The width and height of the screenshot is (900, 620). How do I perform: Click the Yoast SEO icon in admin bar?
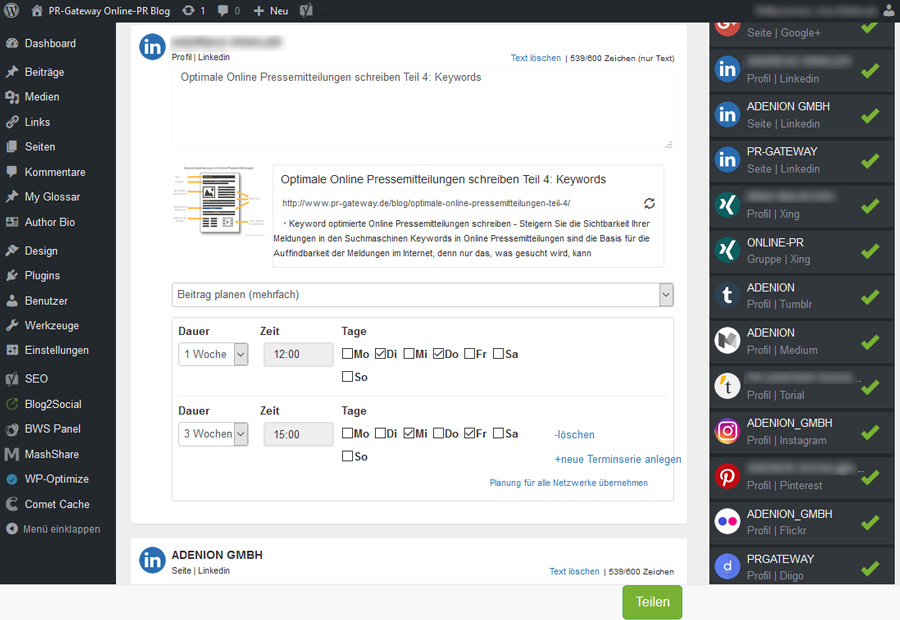tap(307, 10)
